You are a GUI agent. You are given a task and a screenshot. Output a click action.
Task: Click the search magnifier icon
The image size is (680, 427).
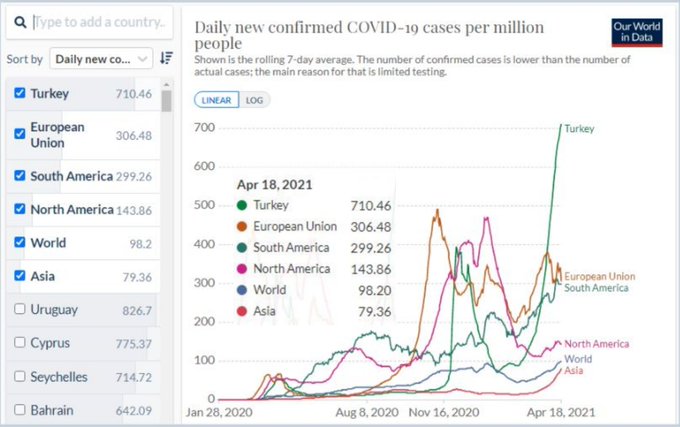20,22
